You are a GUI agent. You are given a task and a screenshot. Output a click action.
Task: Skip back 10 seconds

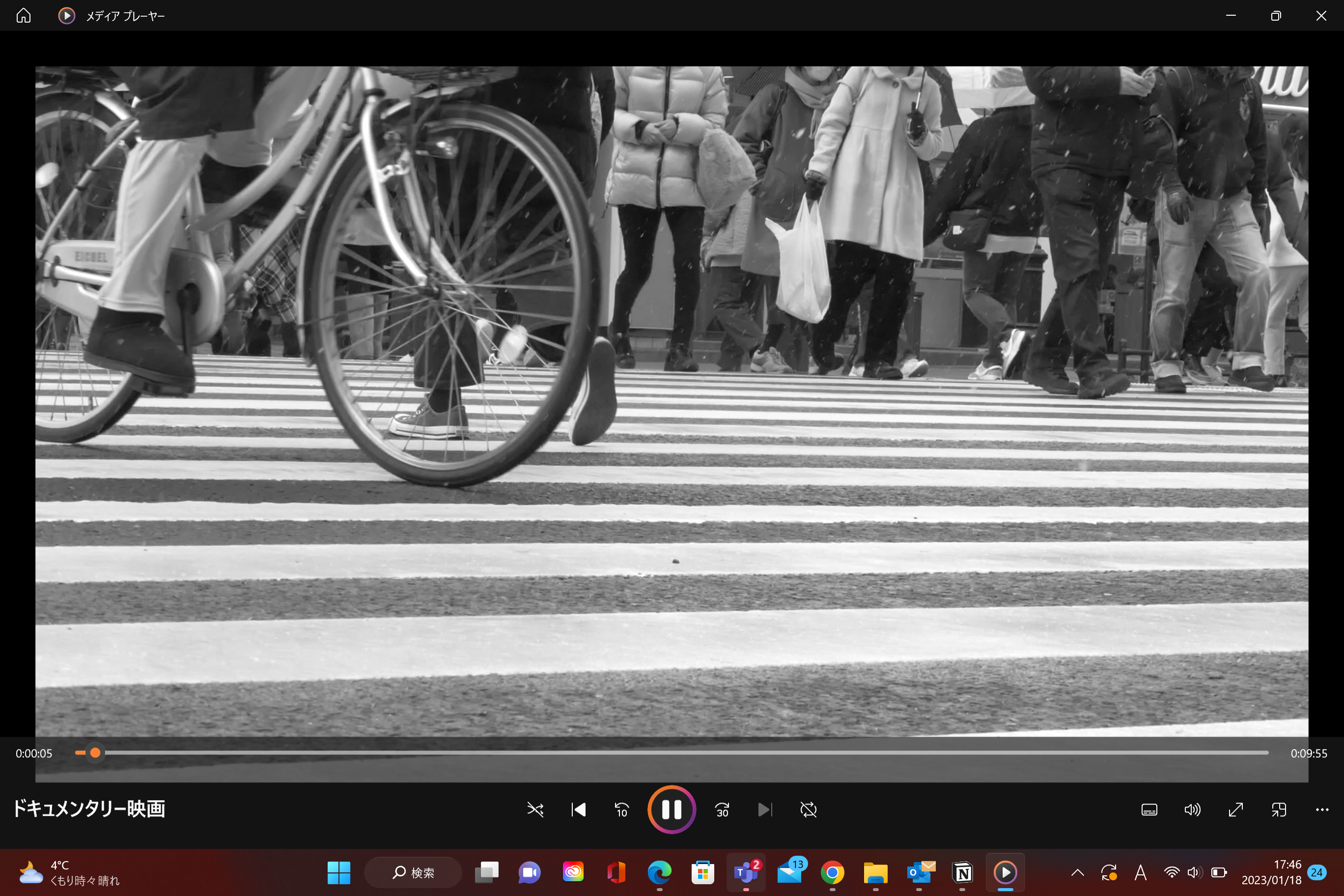(x=622, y=809)
